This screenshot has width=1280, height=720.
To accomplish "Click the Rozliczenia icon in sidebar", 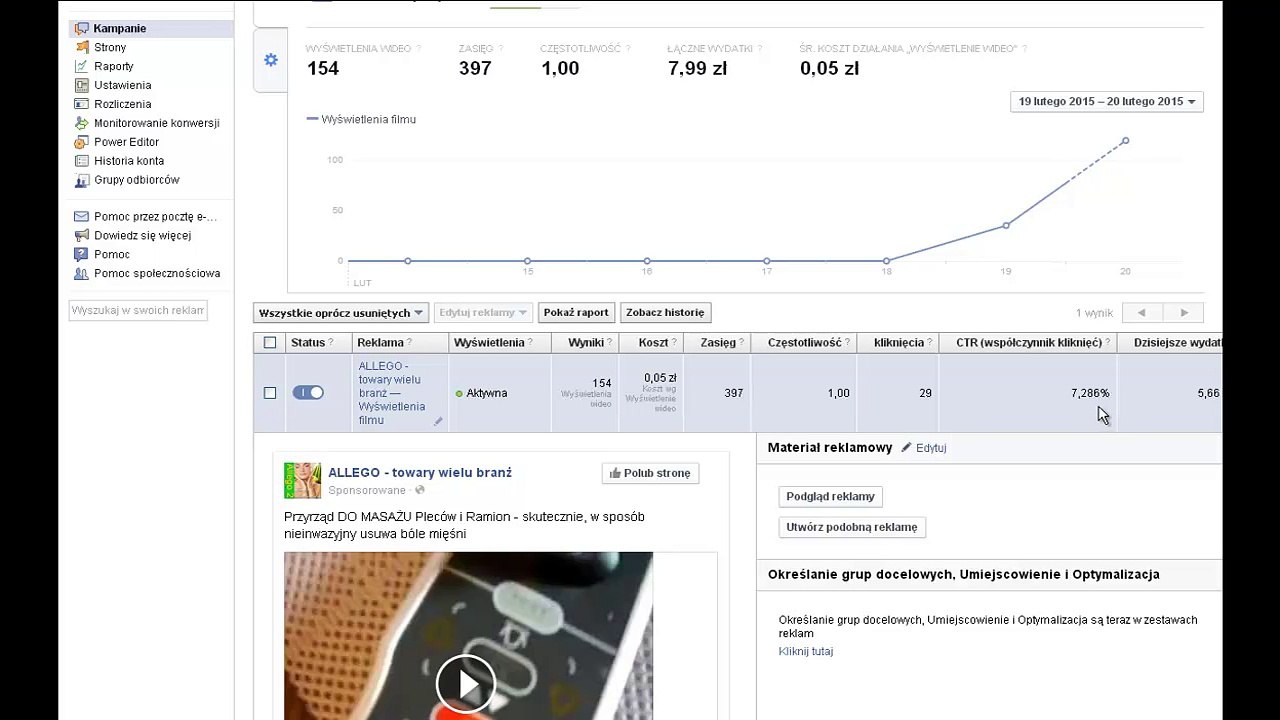I will [82, 104].
